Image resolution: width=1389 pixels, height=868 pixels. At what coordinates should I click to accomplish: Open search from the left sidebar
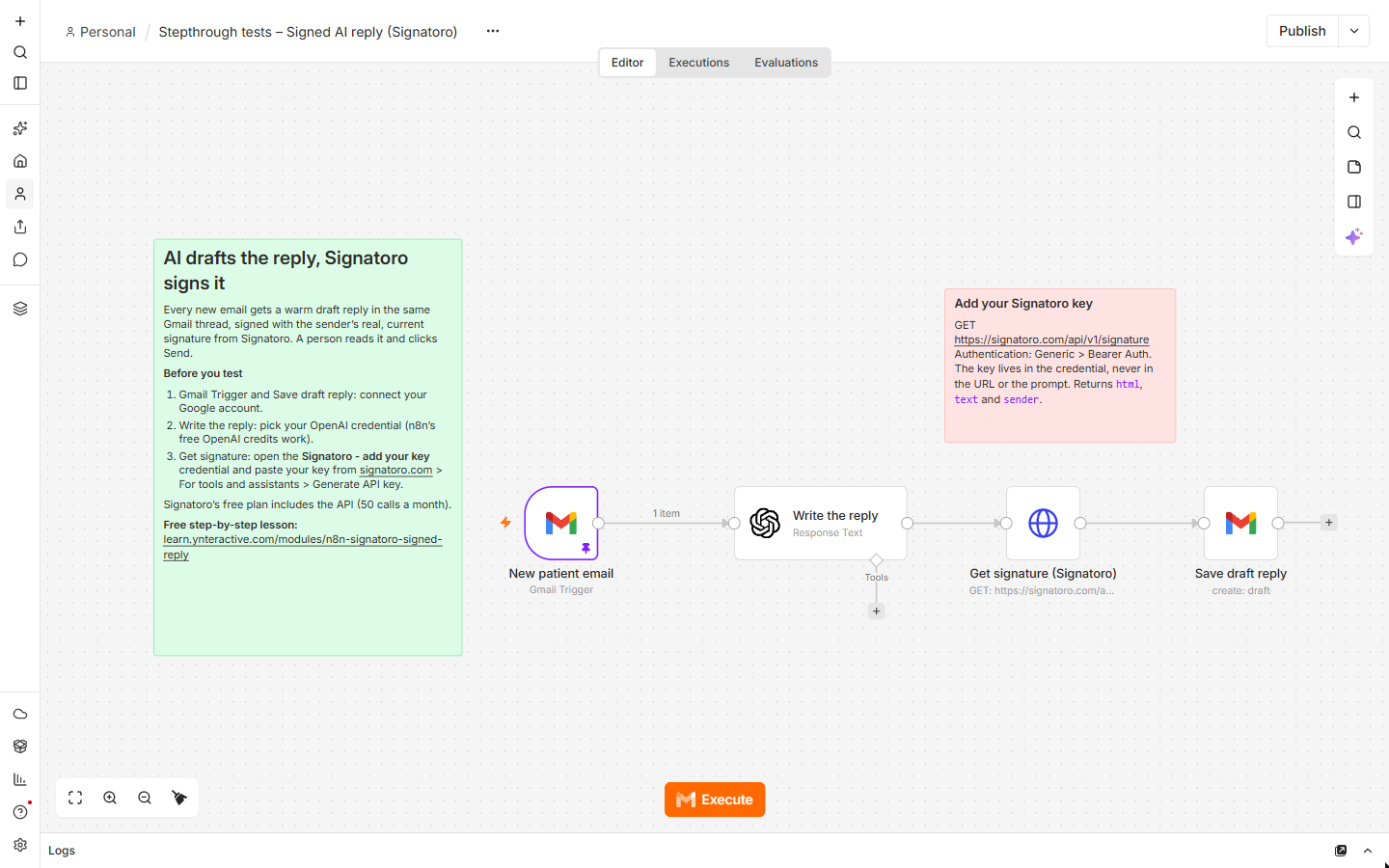click(x=20, y=52)
